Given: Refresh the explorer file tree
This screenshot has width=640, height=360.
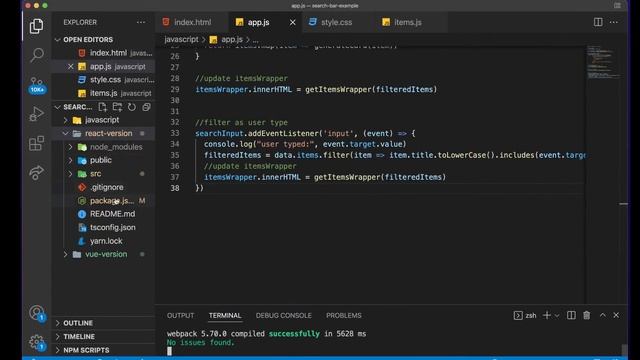Looking at the screenshot, I should pyautogui.click(x=131, y=107).
